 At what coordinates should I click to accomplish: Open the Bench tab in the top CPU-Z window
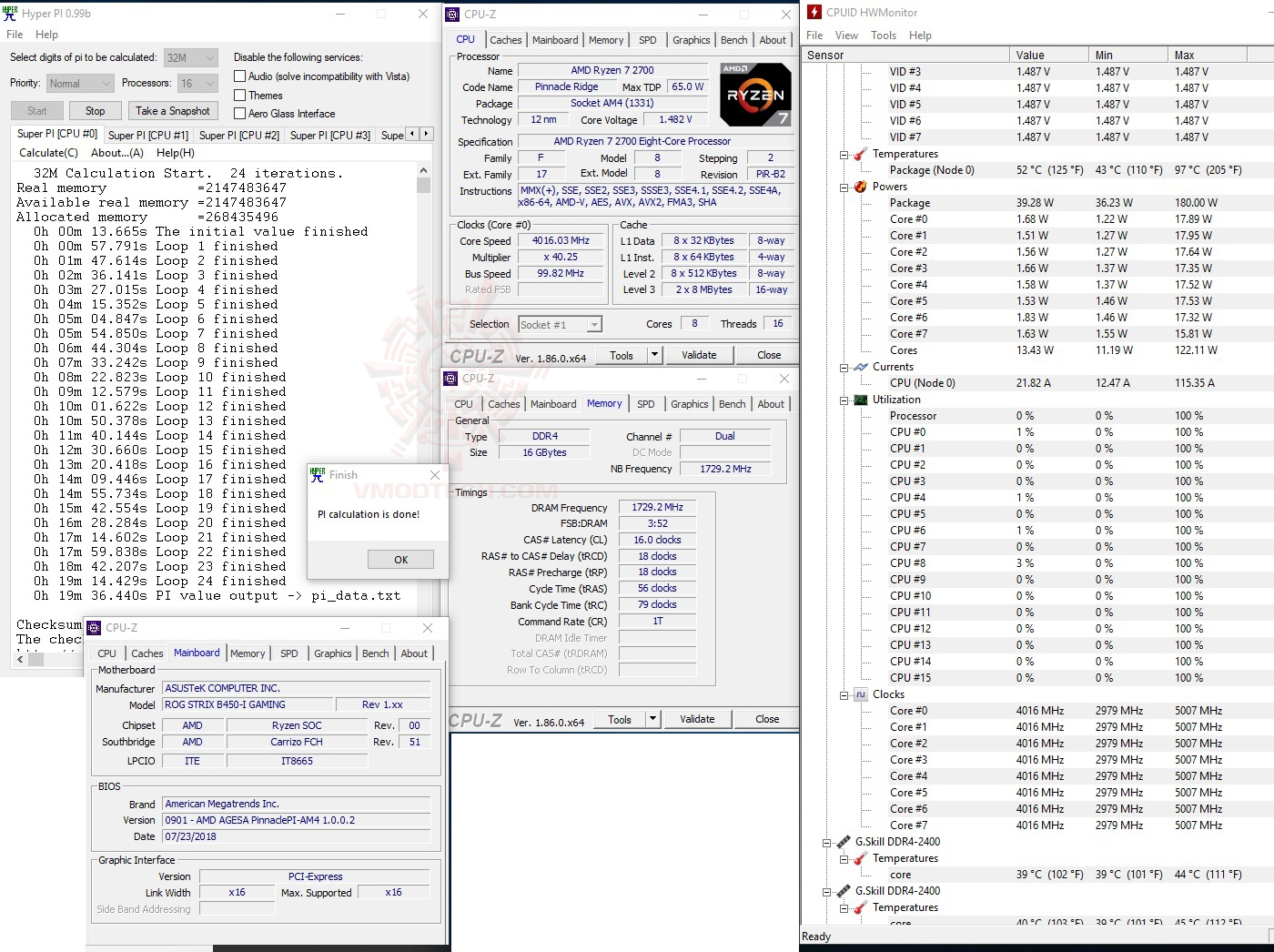[734, 40]
